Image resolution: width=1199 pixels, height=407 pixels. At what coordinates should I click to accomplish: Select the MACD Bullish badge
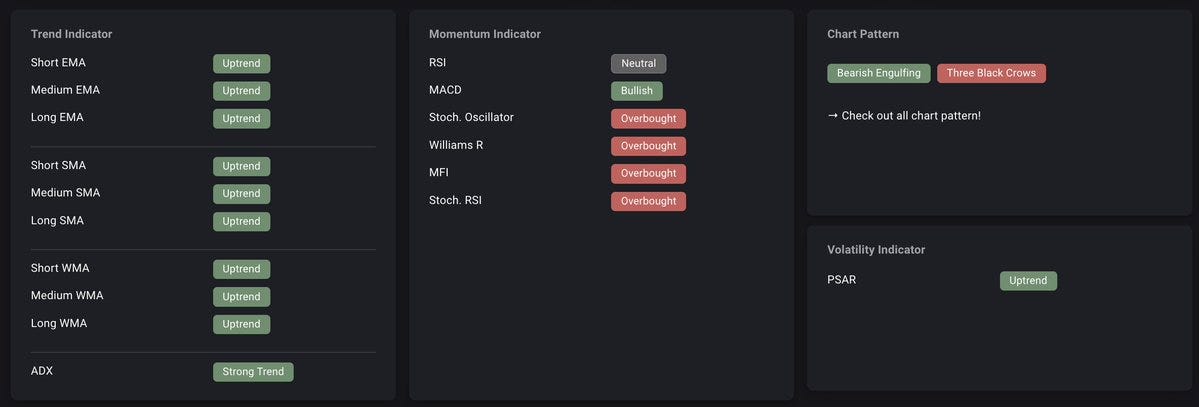coord(637,91)
